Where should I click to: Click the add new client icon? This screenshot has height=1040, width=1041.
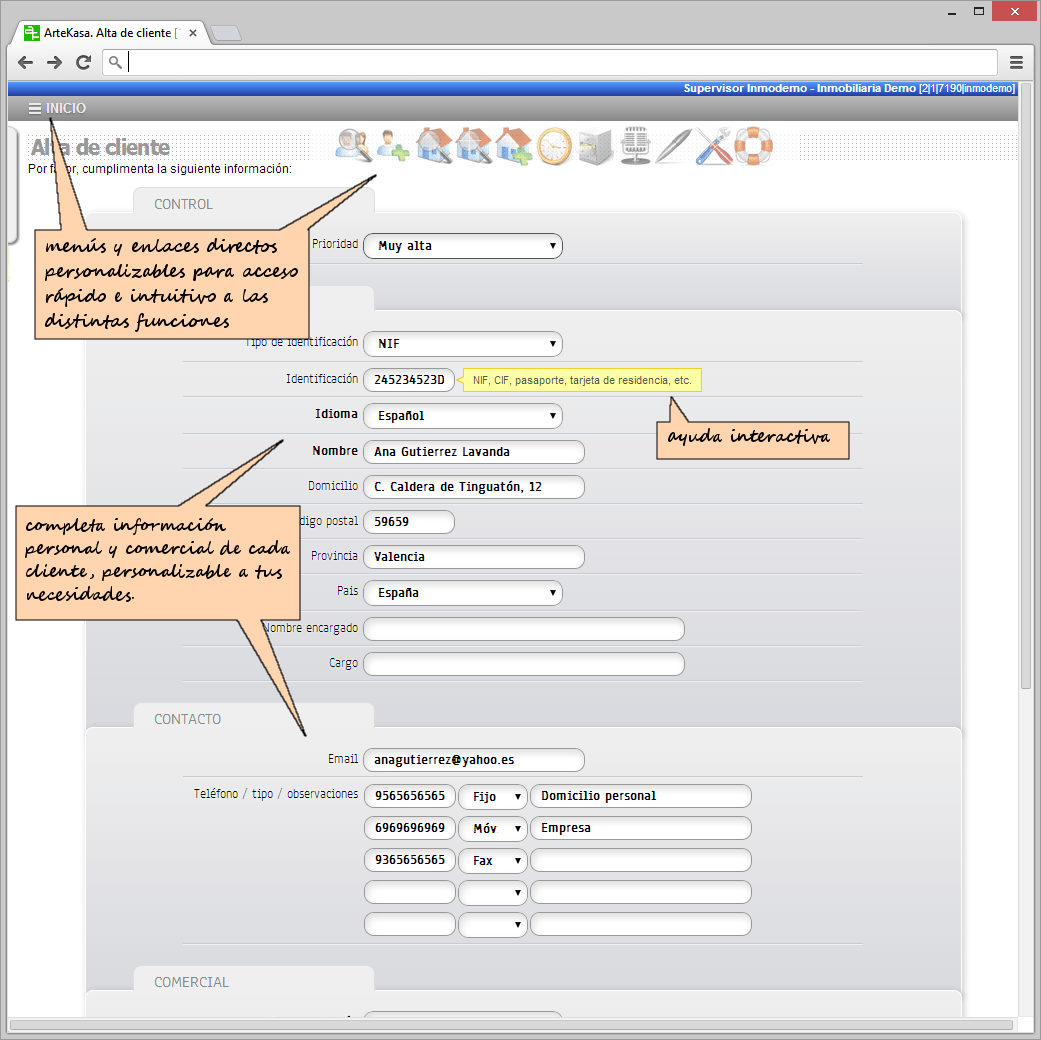coord(393,146)
